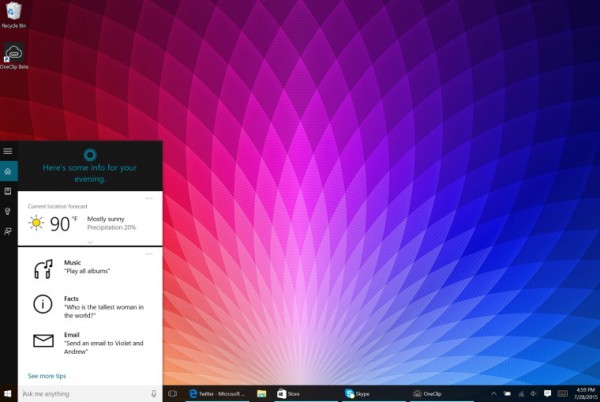Open the Cortana hamburger menu

pos(8,151)
